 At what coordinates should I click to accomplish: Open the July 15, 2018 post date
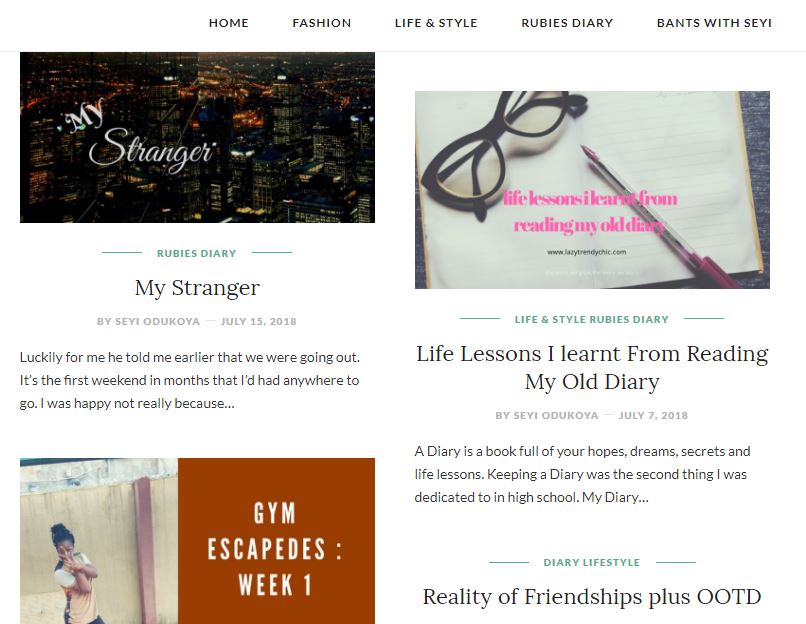(x=259, y=321)
